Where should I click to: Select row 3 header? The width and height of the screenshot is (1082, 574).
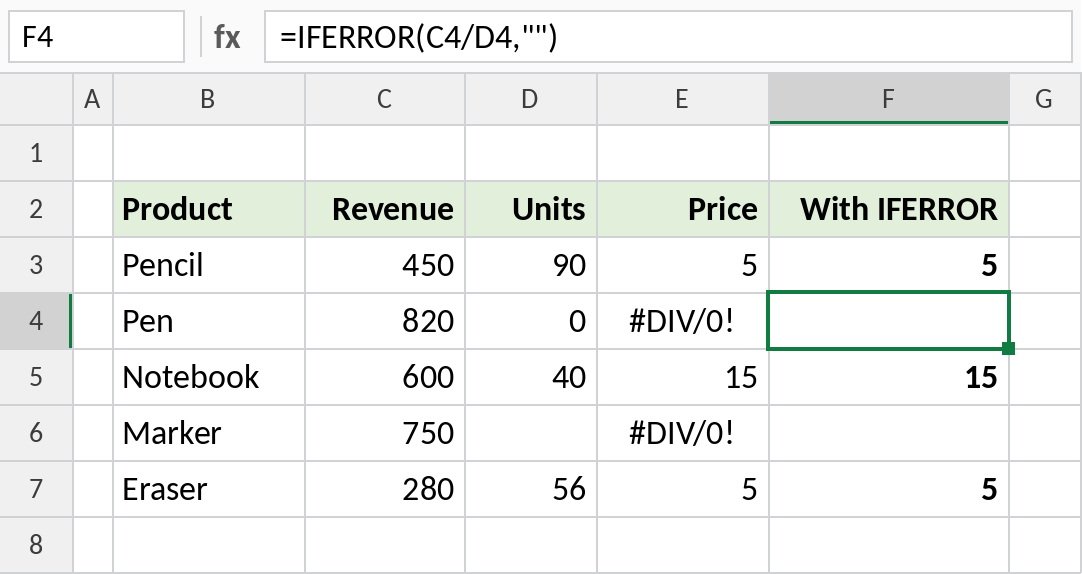pyautogui.click(x=36, y=265)
